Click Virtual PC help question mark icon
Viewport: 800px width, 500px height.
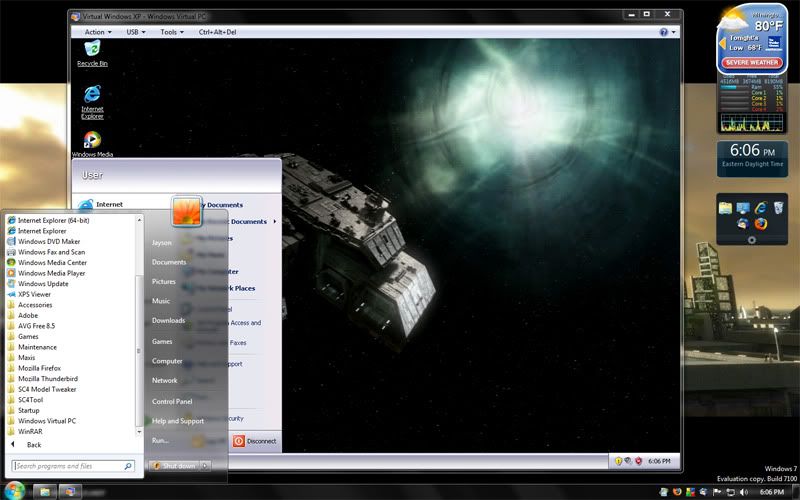click(663, 32)
